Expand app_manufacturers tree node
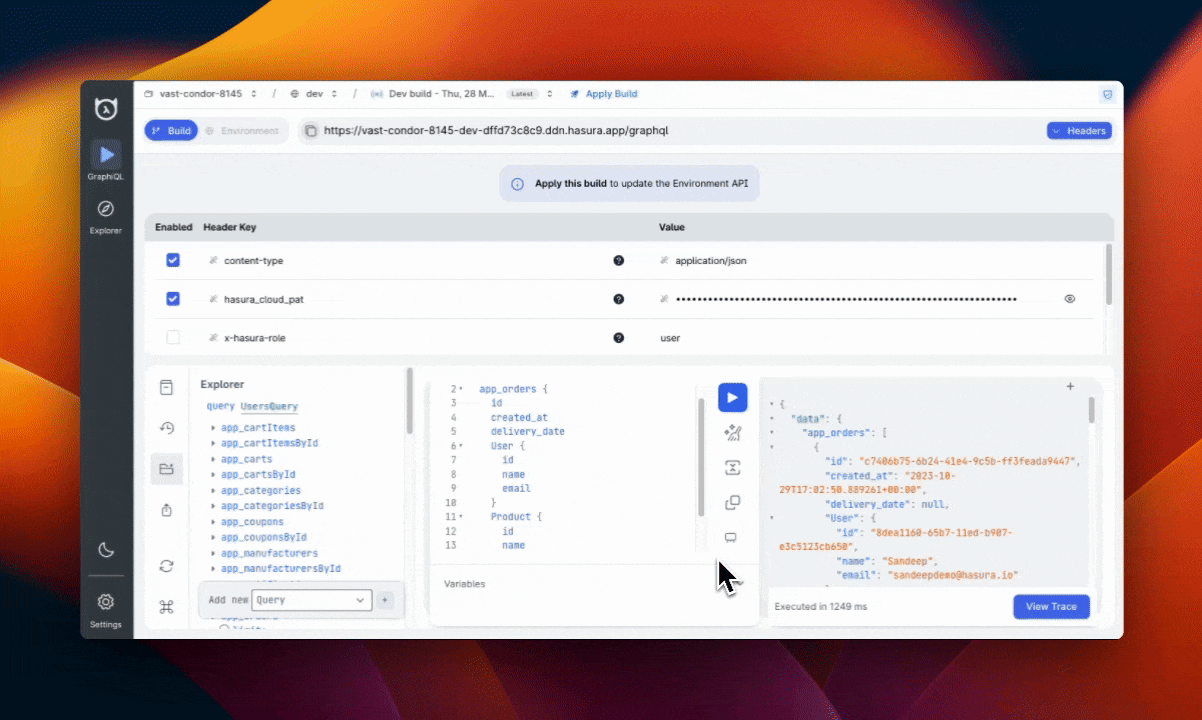 (x=213, y=553)
